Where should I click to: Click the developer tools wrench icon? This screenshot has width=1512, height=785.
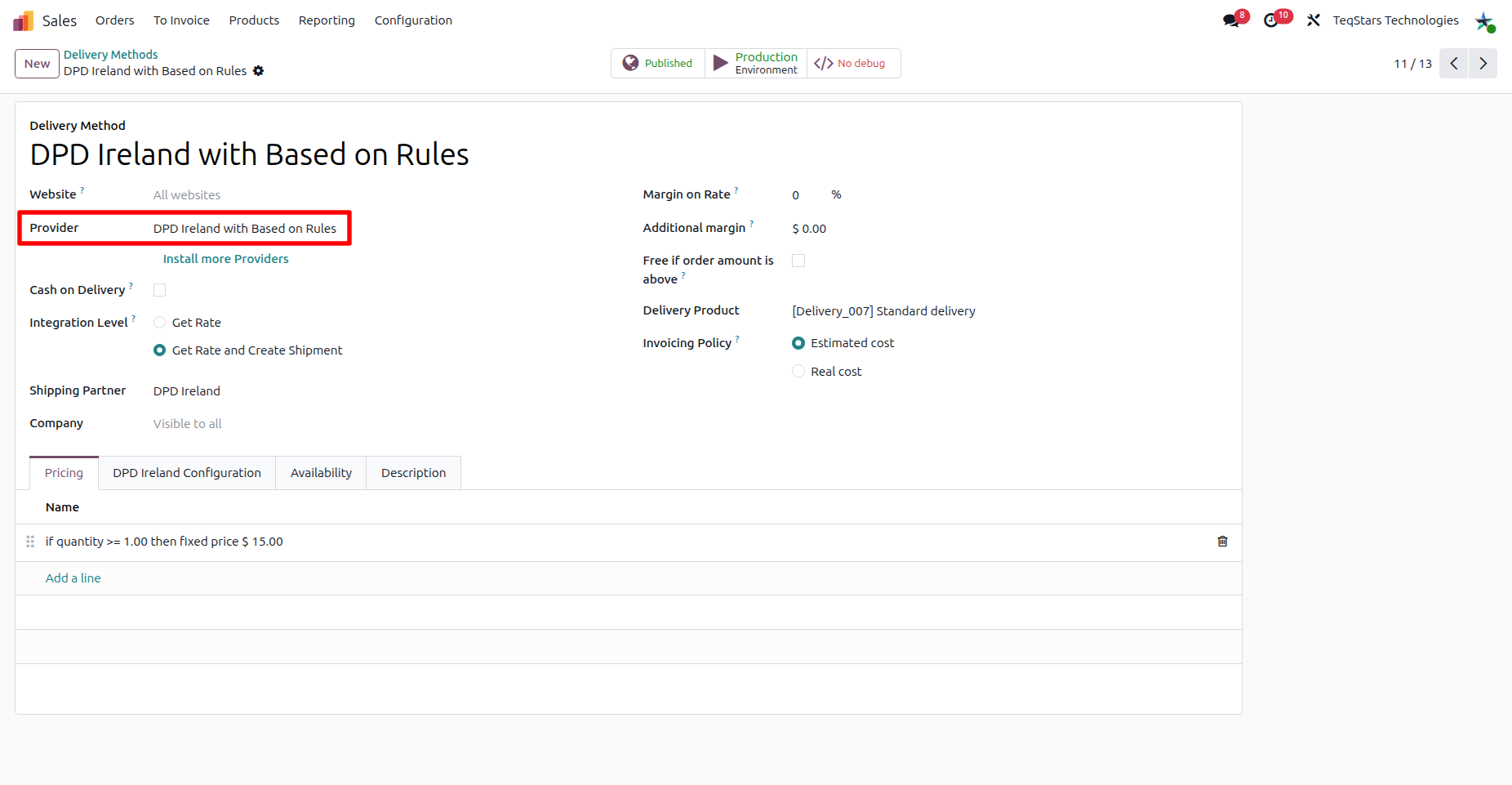click(x=1314, y=20)
